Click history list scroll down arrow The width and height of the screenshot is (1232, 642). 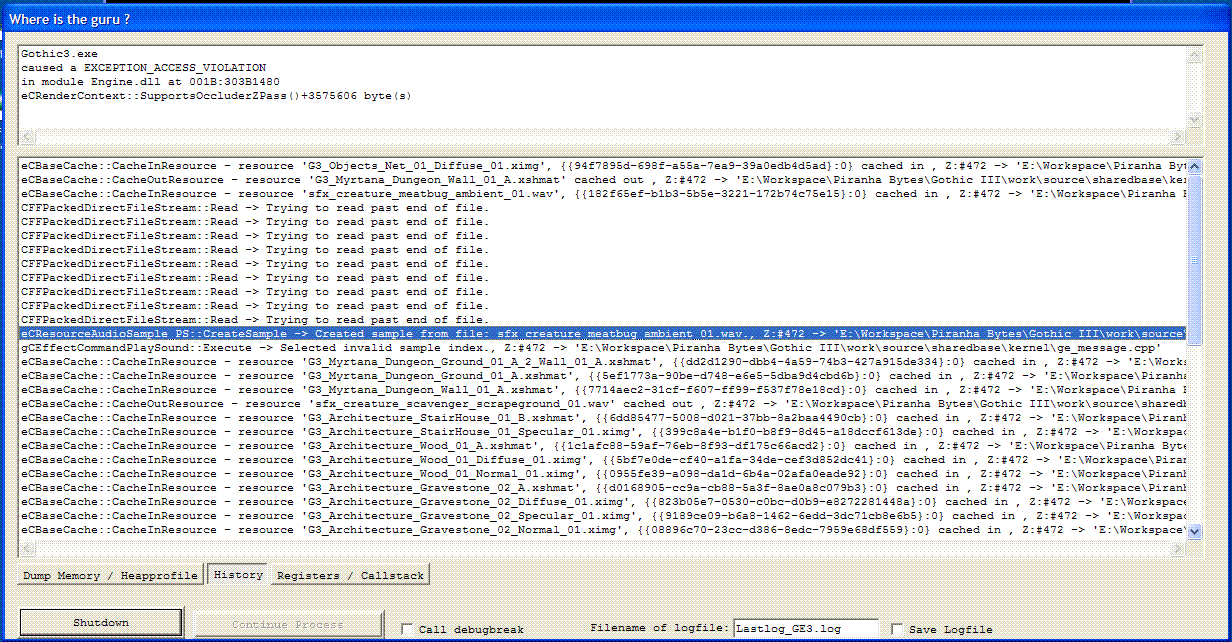click(1194, 531)
